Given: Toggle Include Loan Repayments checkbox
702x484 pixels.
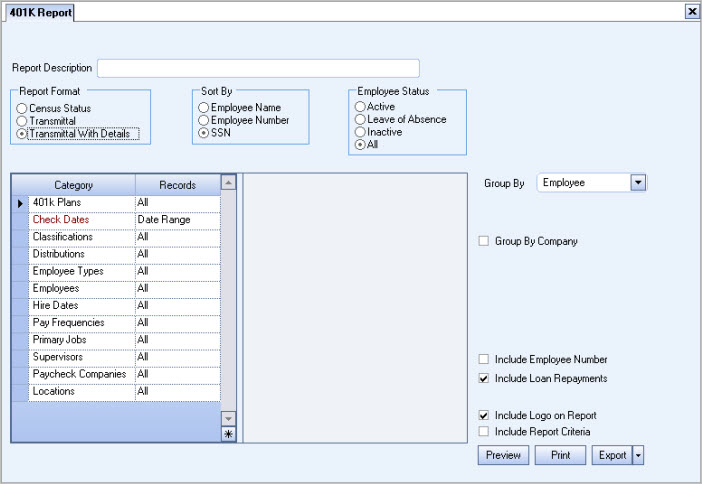Looking at the screenshot, I should click(x=484, y=379).
